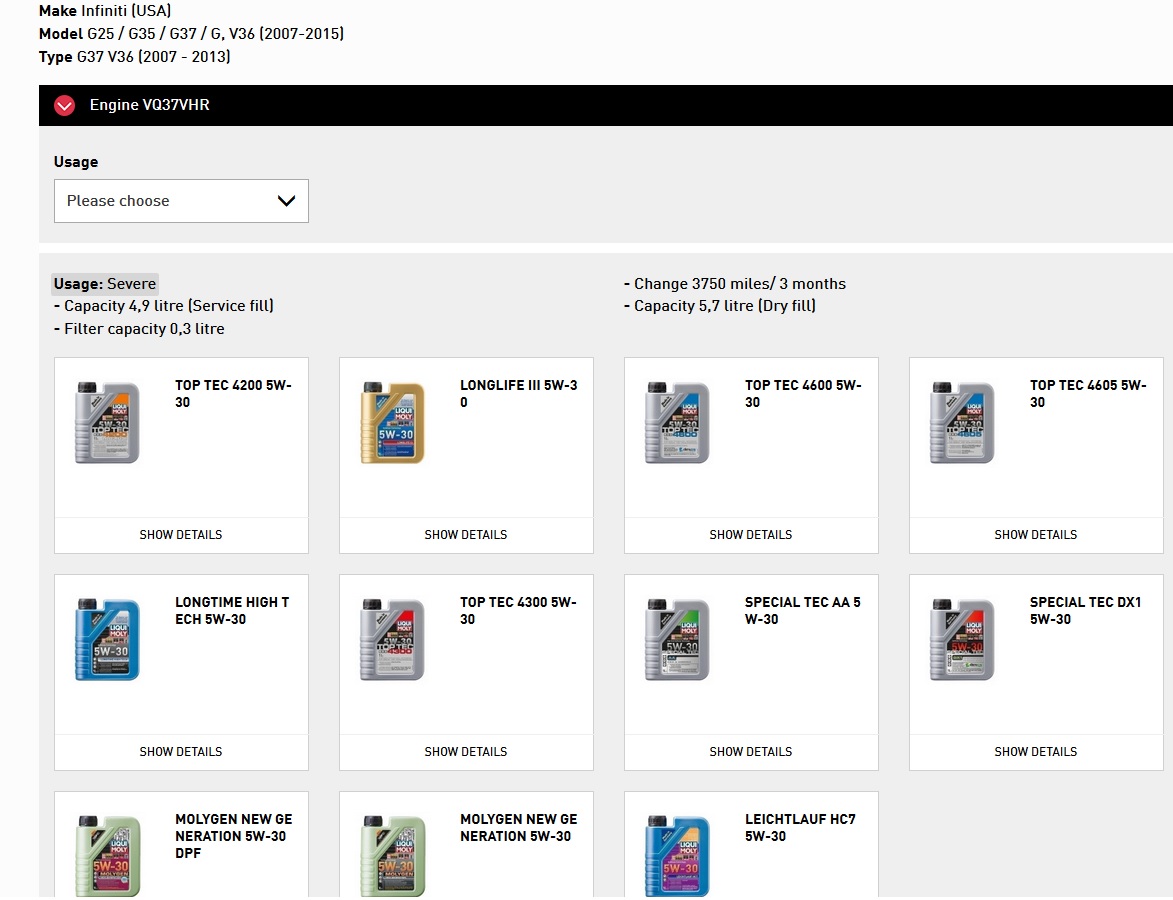
Task: Show details for Longlife III 5W-30
Action: click(x=466, y=535)
